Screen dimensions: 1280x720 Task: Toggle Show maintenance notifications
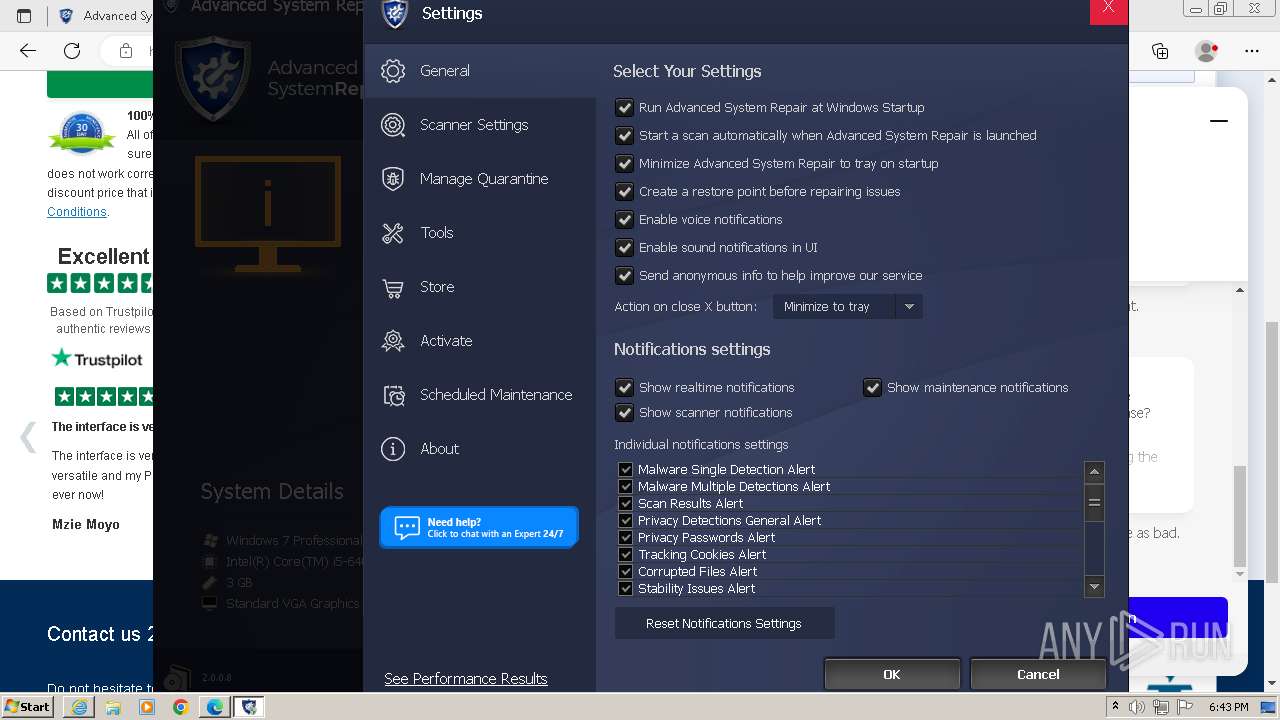pos(872,387)
